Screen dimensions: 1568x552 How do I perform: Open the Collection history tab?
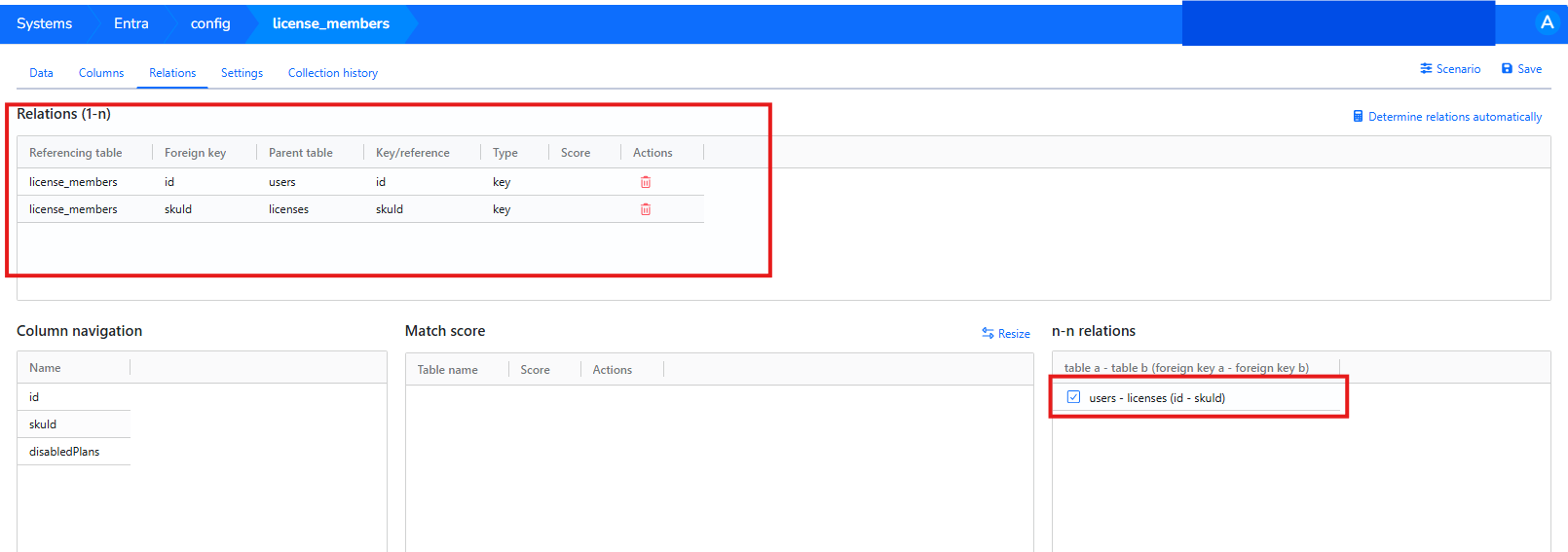[x=333, y=73]
